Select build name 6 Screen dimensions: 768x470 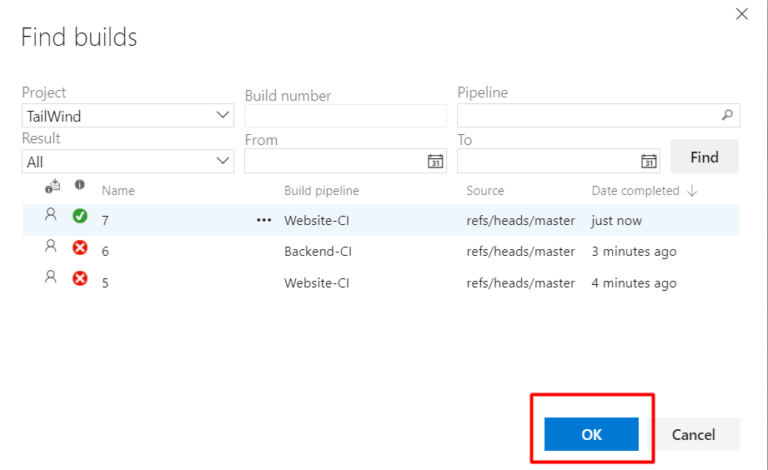tap(105, 252)
